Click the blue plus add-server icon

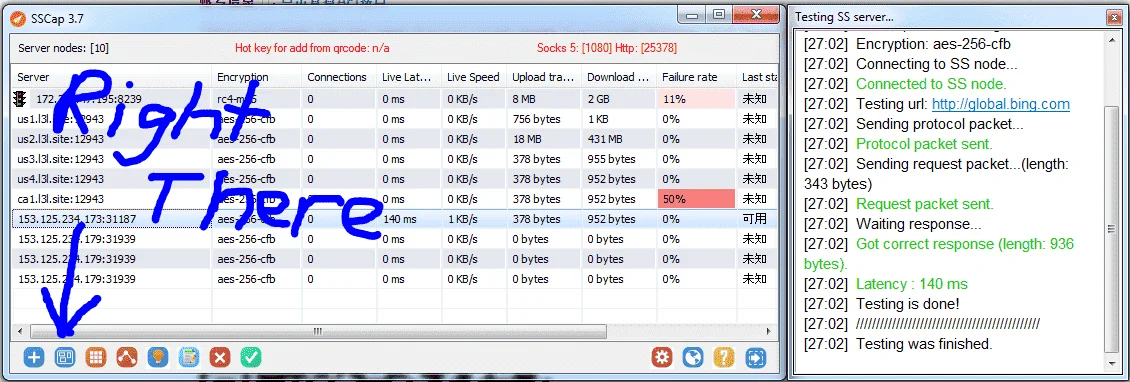tap(34, 356)
